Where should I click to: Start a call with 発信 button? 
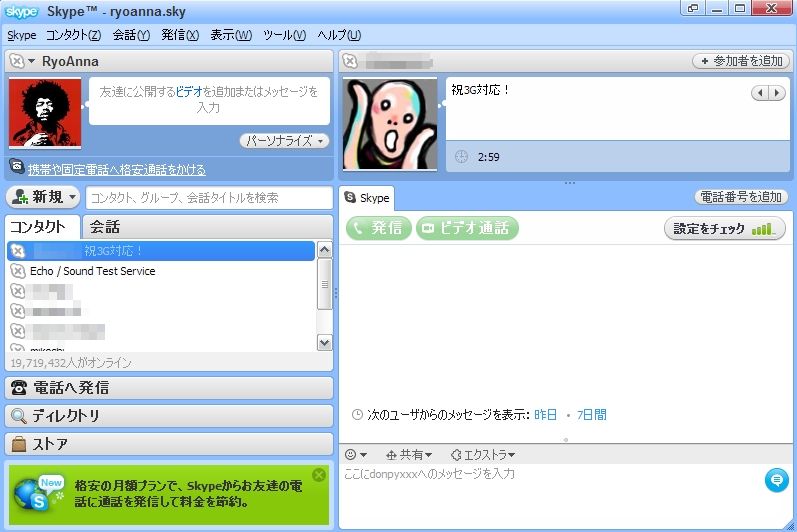pos(379,228)
